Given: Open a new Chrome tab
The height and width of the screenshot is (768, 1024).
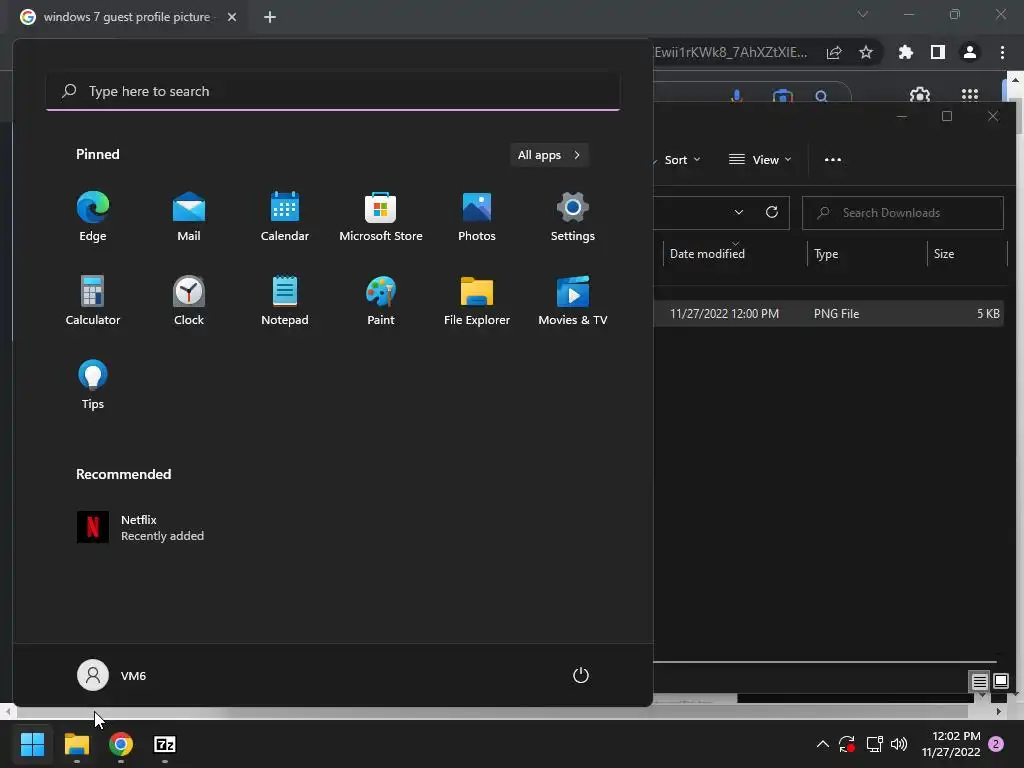Looking at the screenshot, I should pos(270,17).
